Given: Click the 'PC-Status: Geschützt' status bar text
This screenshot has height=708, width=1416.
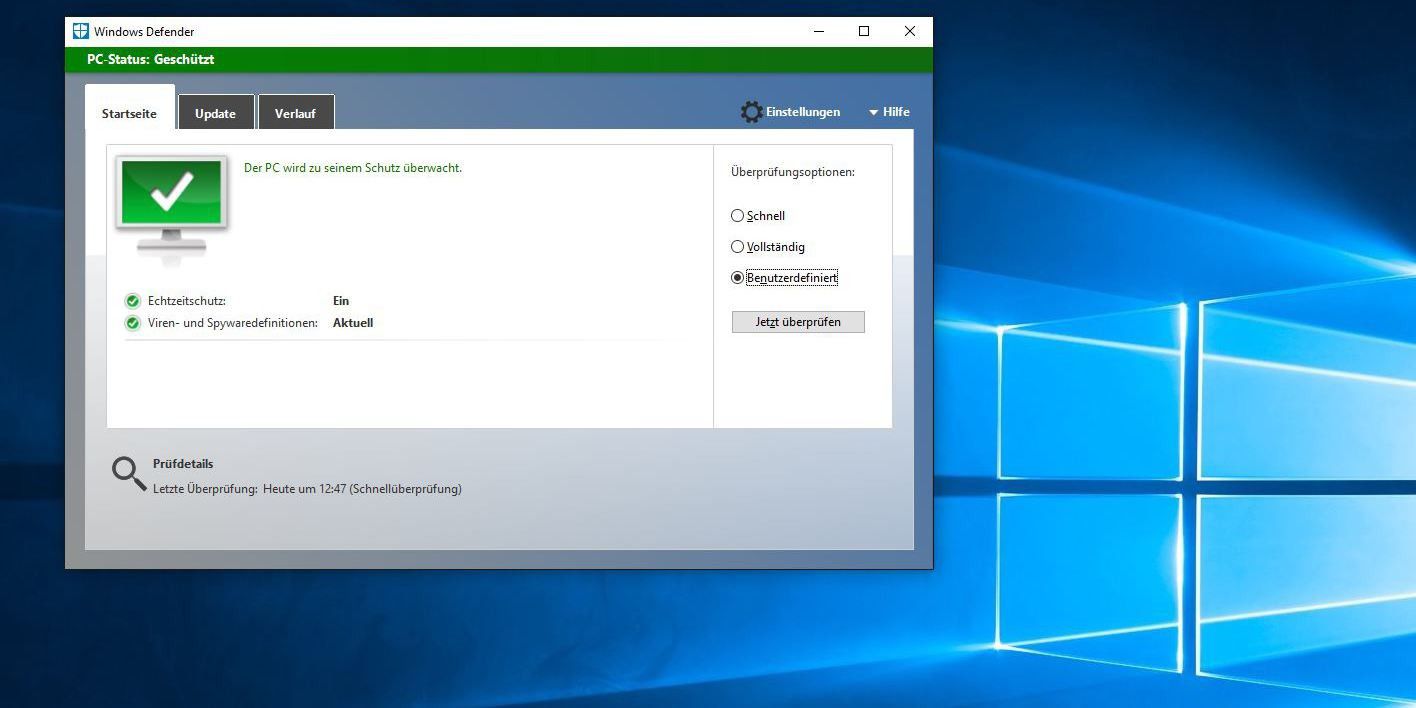Looking at the screenshot, I should pos(150,60).
